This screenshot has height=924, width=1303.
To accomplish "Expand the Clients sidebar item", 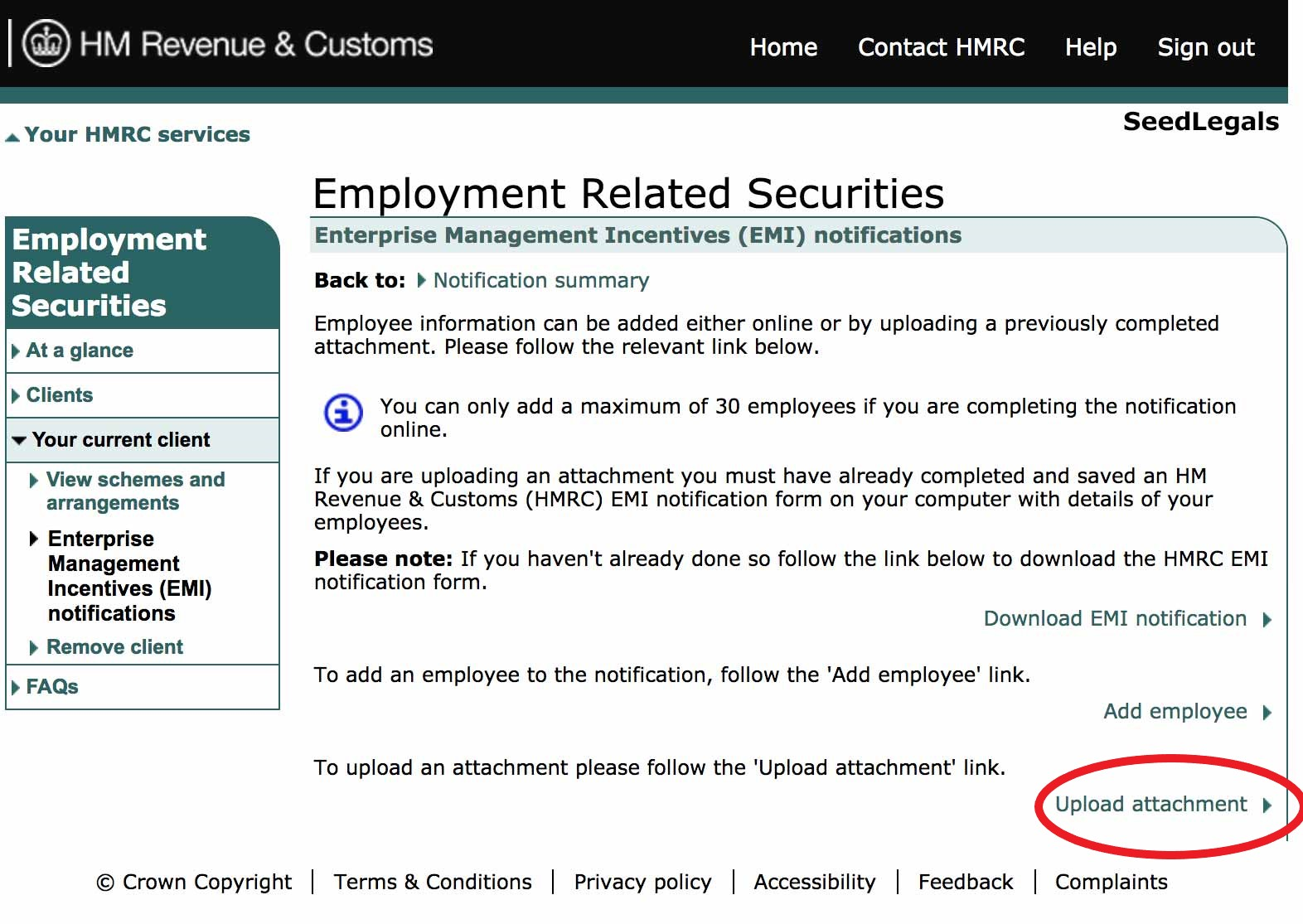I will [59, 395].
